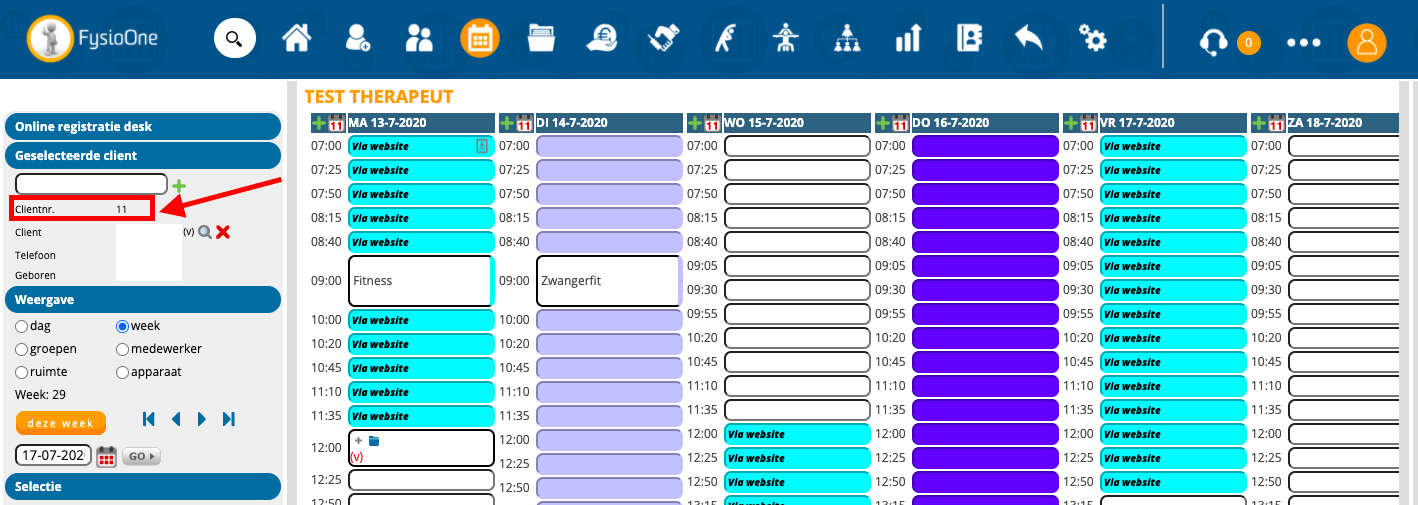Viewport: 1418px width, 505px height.
Task: Choose the 'ruimte' radio button
Action: [22, 372]
